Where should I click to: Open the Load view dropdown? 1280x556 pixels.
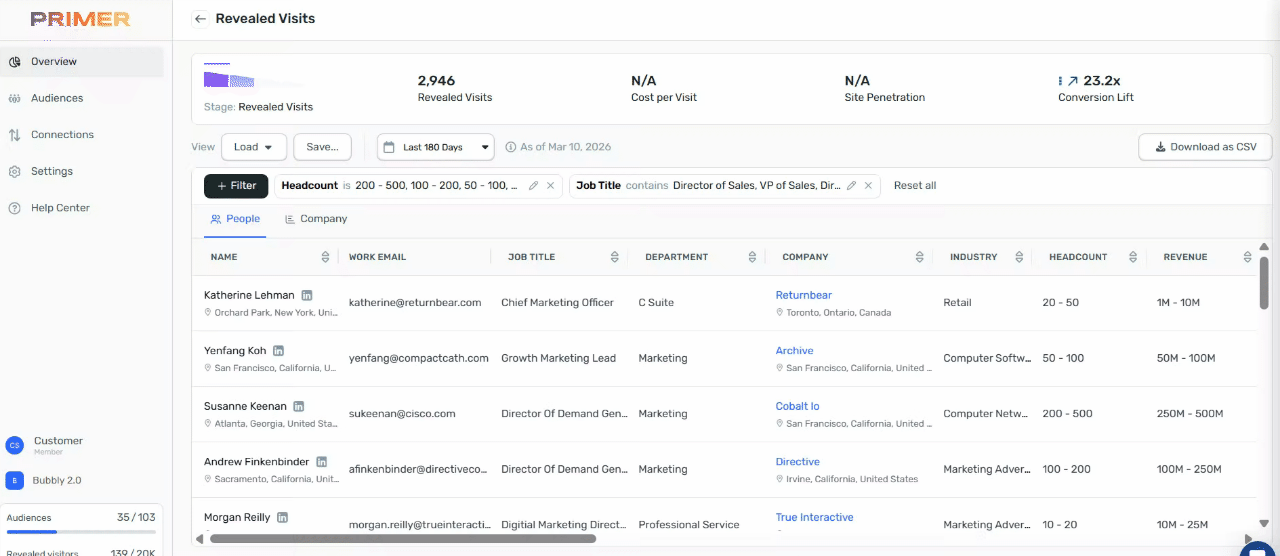click(254, 147)
